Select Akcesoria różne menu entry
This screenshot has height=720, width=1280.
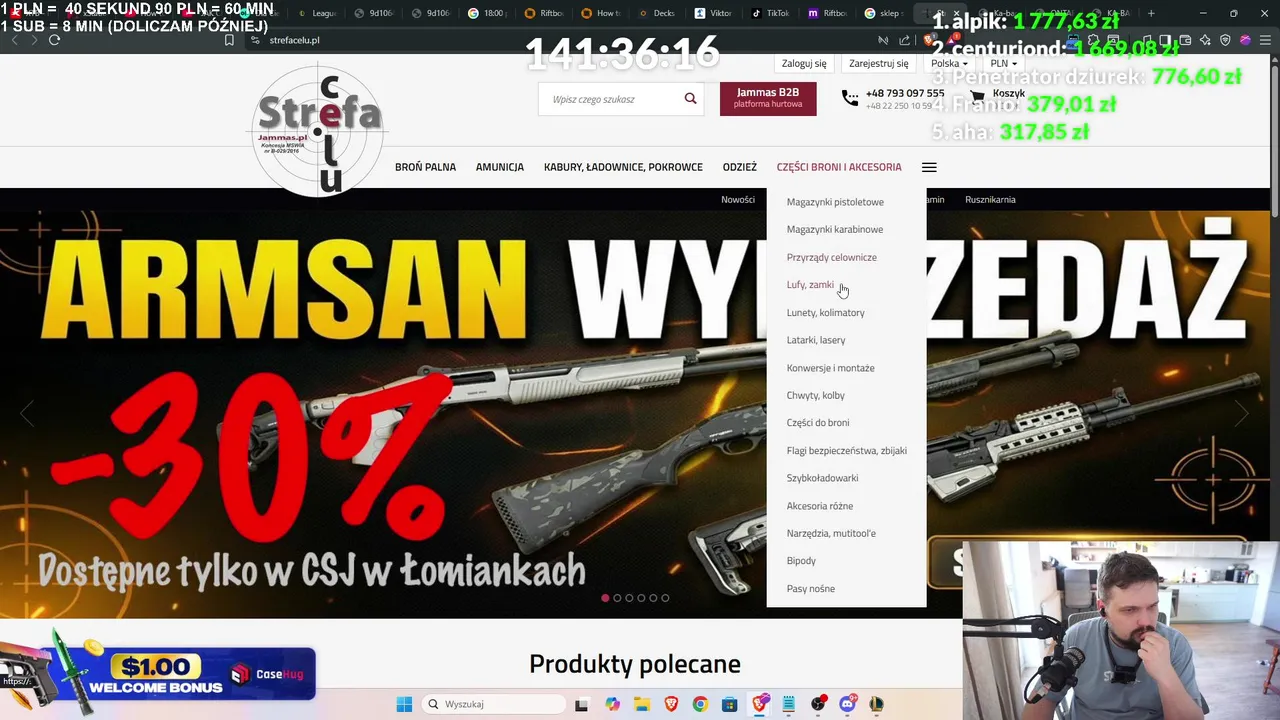820,506
